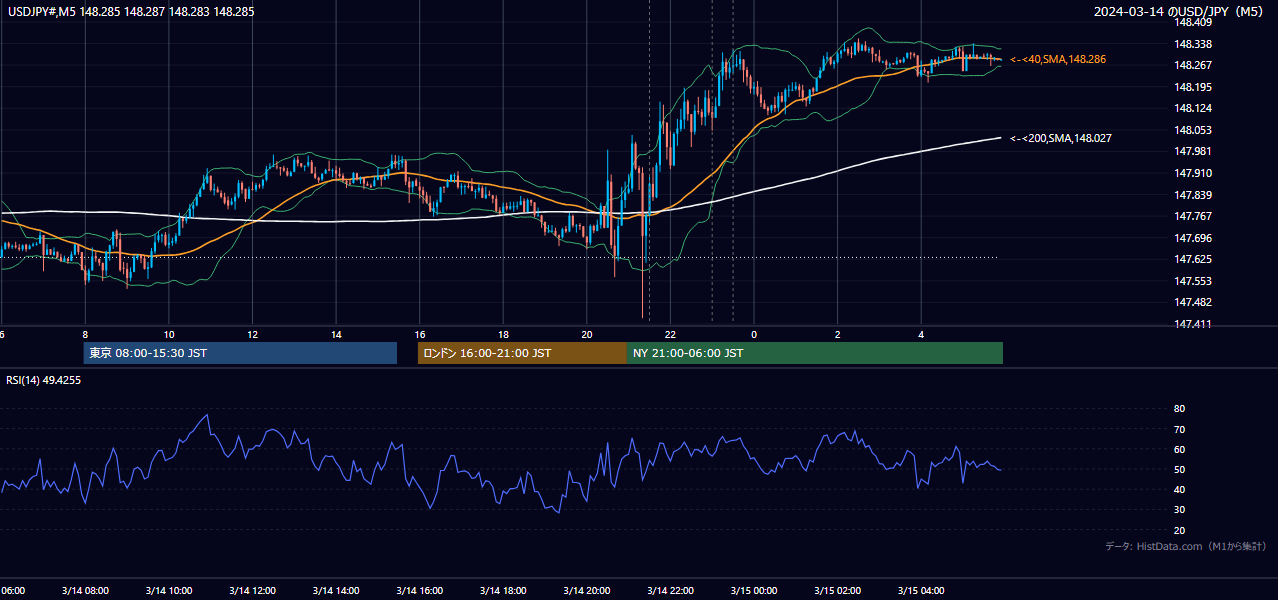Click the 3/15 00:00 time axis label
Screen dimensions: 1278x600
point(754,591)
